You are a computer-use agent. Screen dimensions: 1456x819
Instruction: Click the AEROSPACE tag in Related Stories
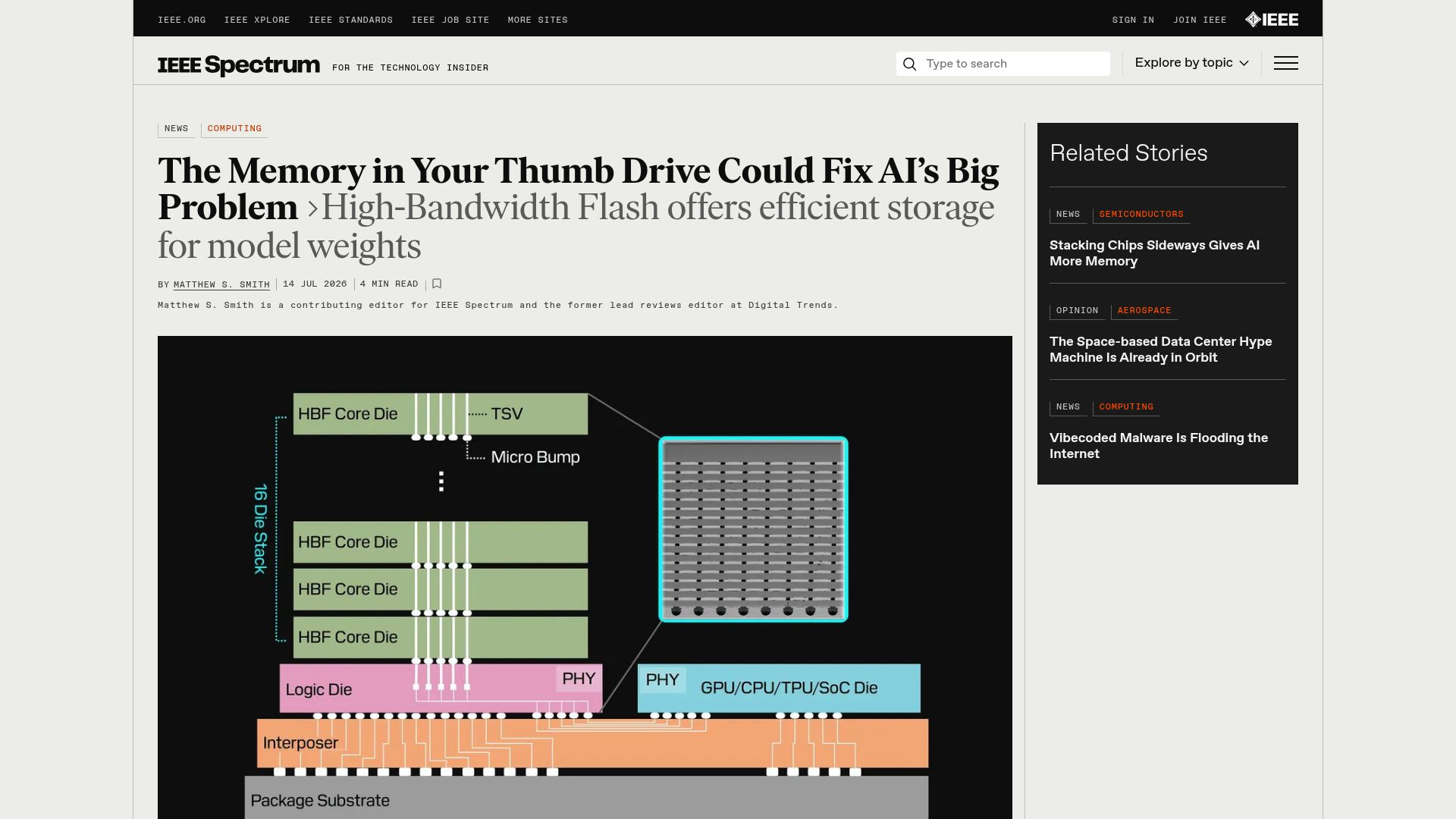[1144, 311]
